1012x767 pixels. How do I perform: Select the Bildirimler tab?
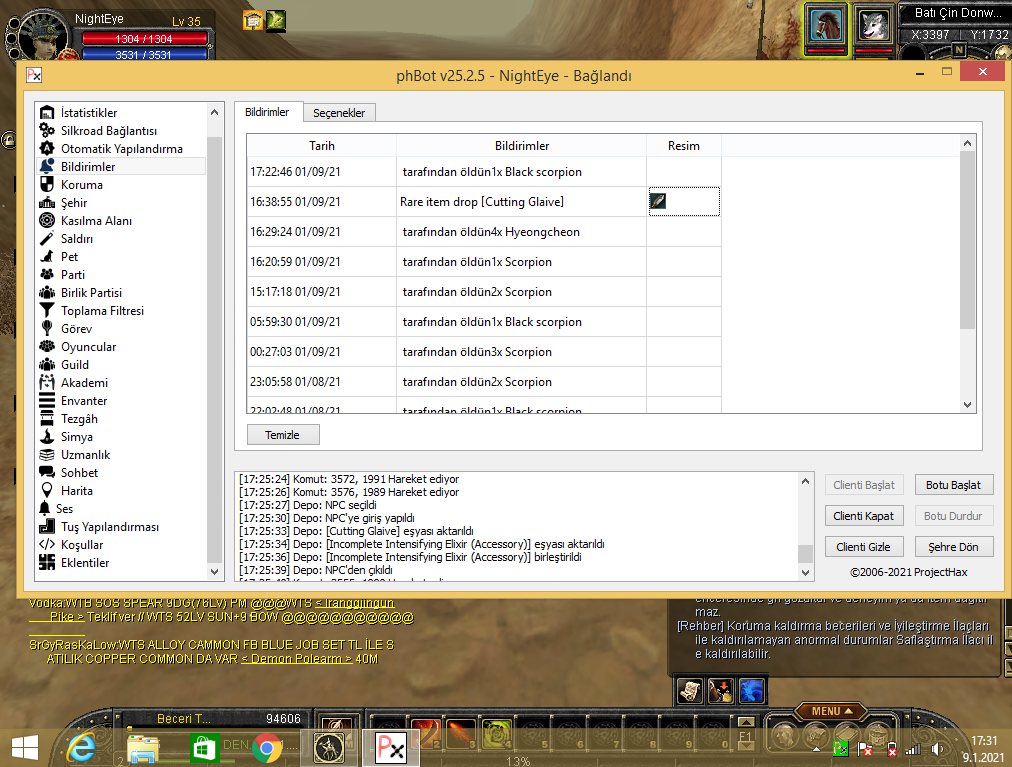(267, 112)
